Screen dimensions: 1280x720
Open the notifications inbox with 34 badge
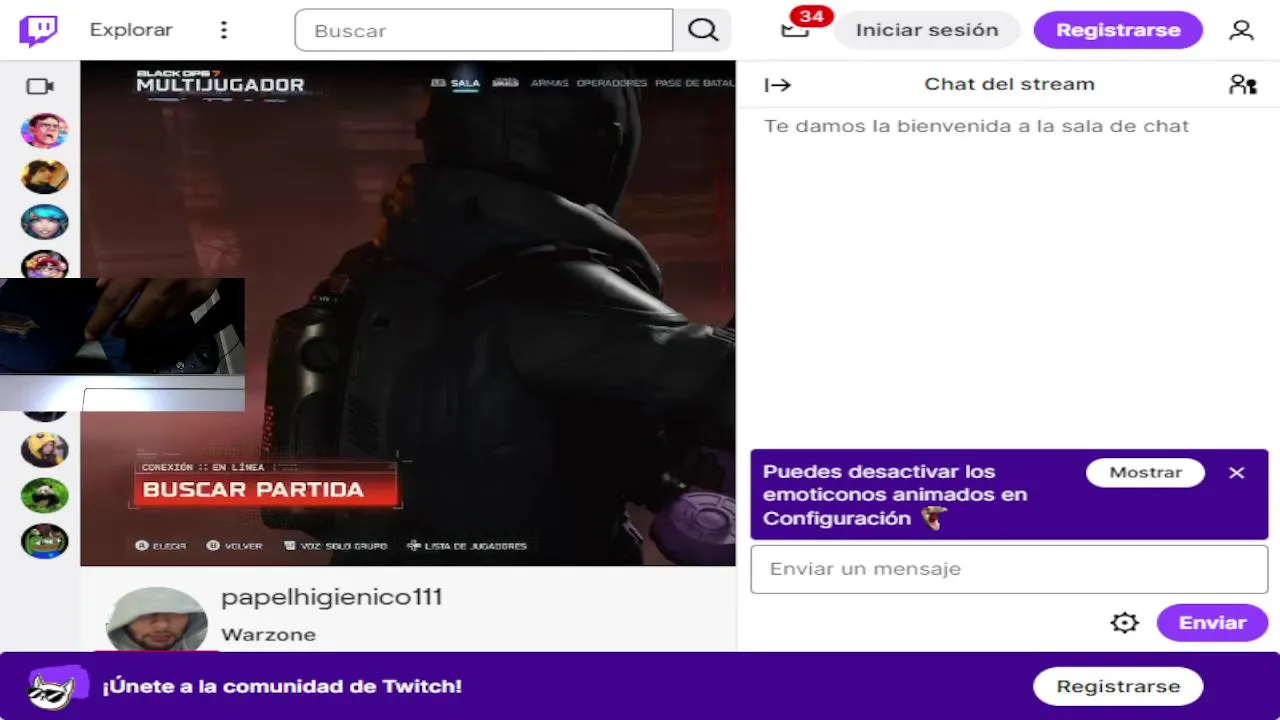[796, 30]
